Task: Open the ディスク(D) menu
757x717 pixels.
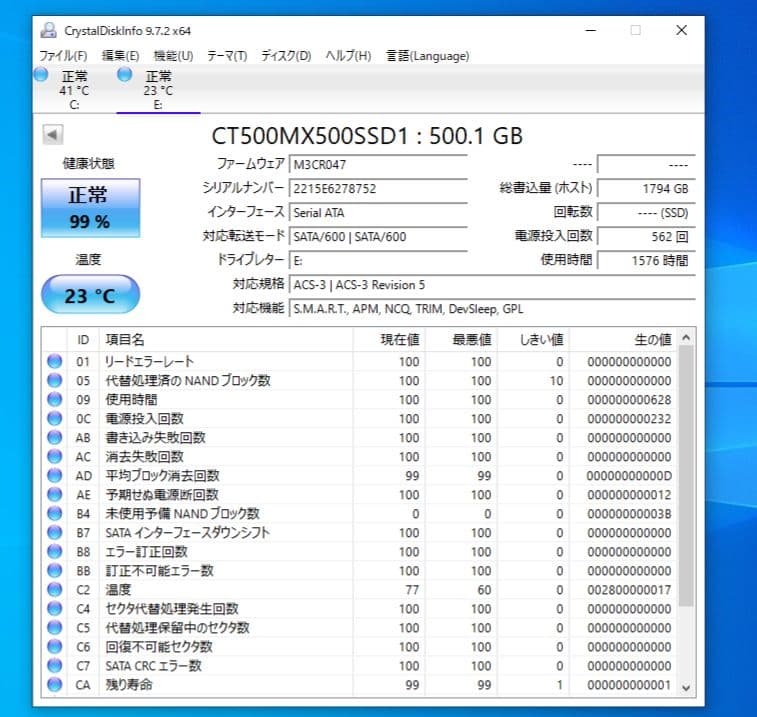Action: [286, 56]
